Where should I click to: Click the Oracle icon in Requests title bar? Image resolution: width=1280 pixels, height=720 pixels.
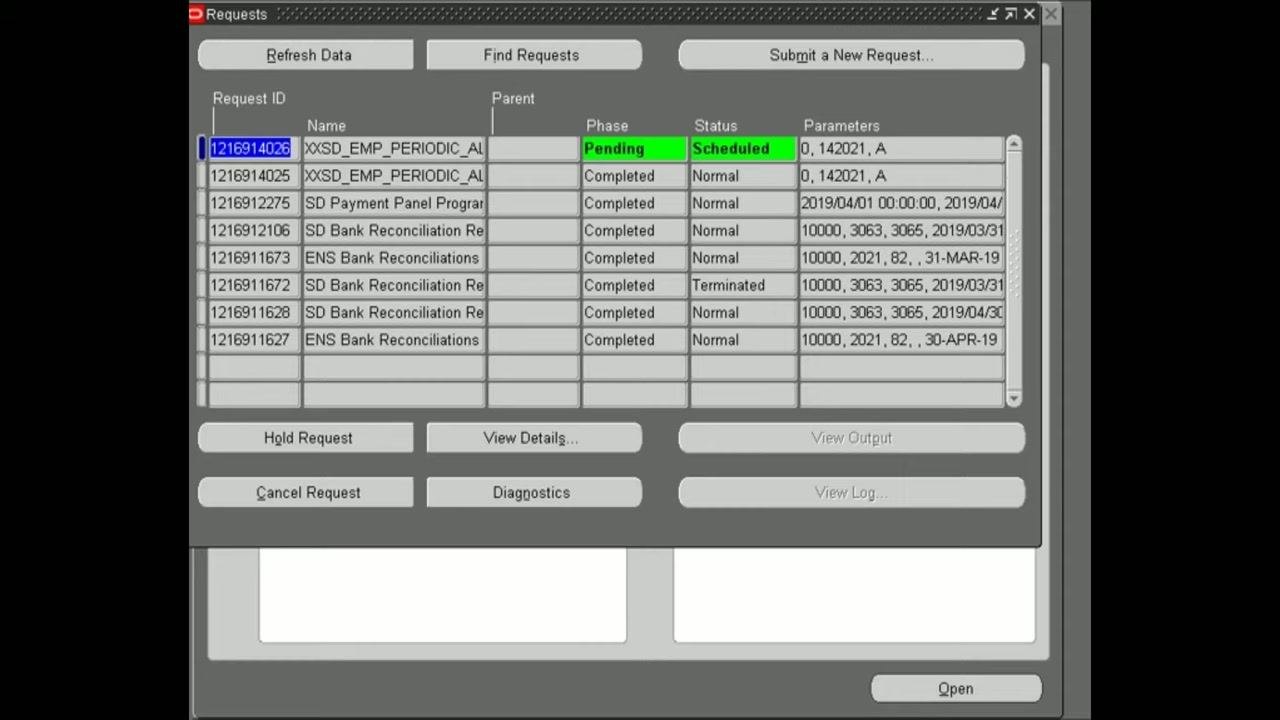196,14
